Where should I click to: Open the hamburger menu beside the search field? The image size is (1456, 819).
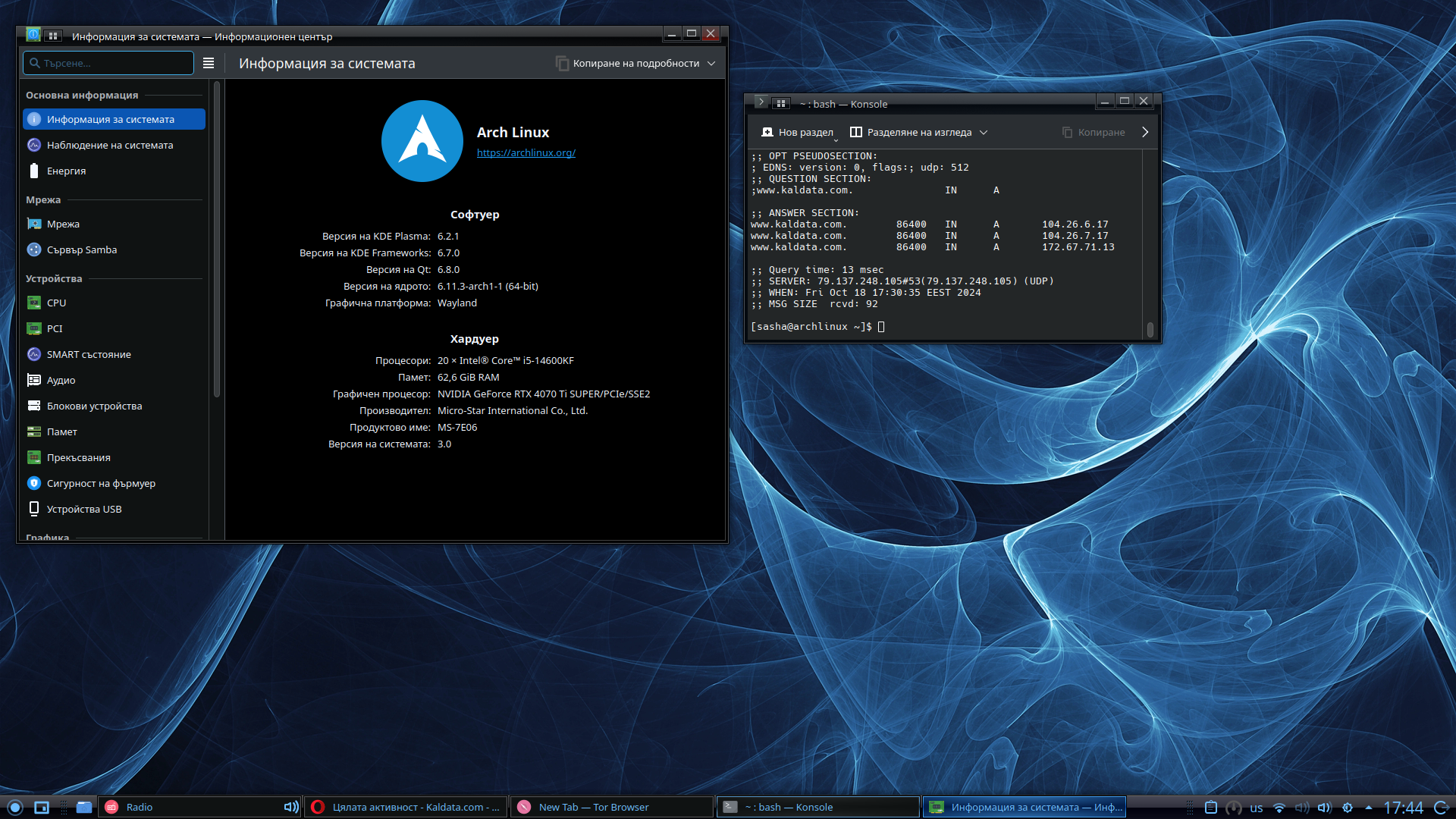coord(209,63)
